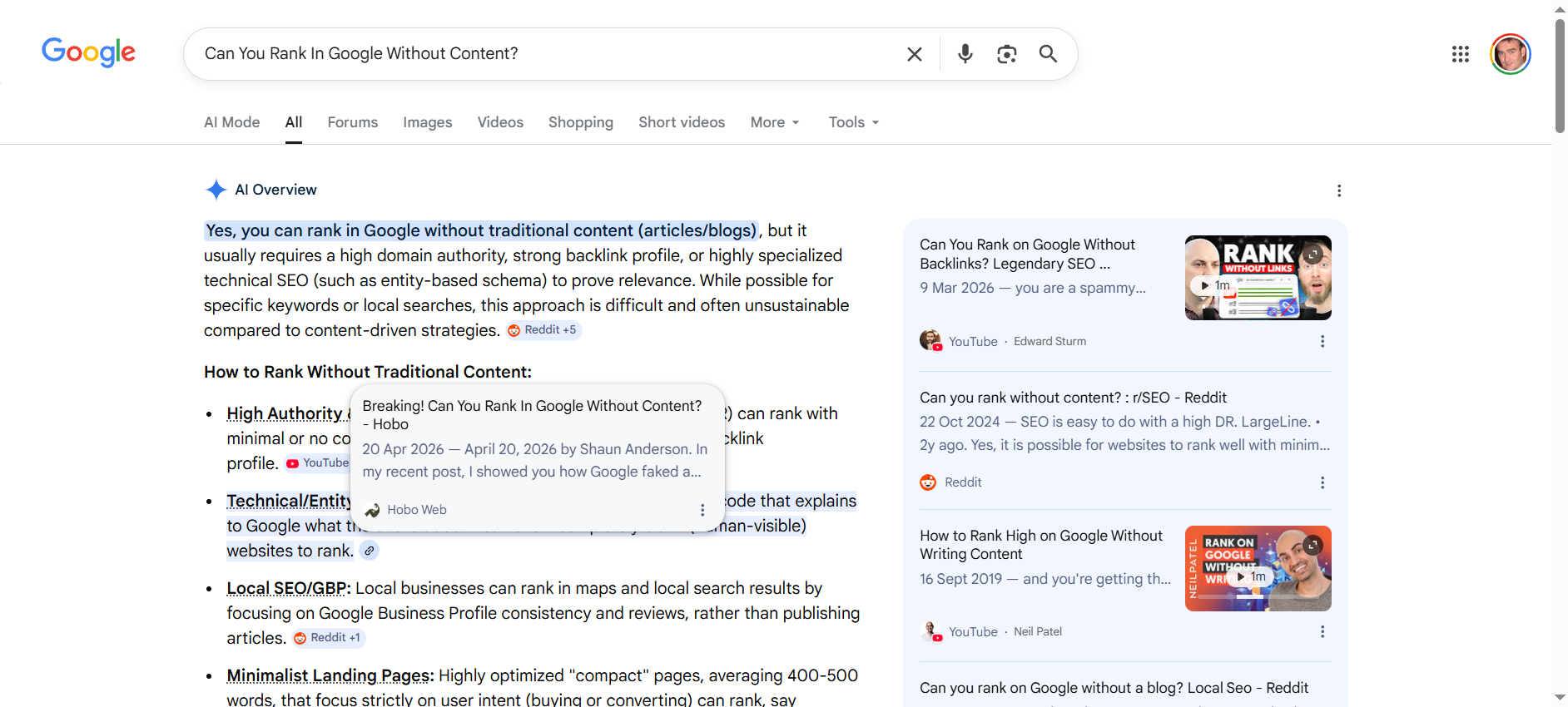Open the Google apps grid
Screen dimensions: 1568x707
pos(1460,54)
